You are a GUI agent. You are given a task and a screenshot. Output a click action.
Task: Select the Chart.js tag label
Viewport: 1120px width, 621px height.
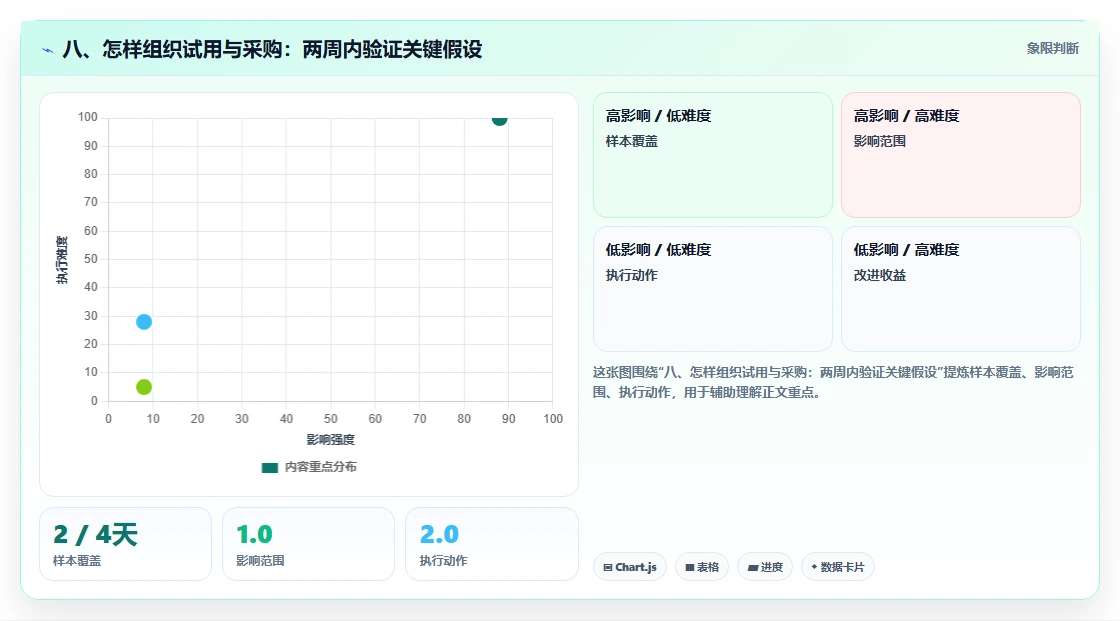636,567
